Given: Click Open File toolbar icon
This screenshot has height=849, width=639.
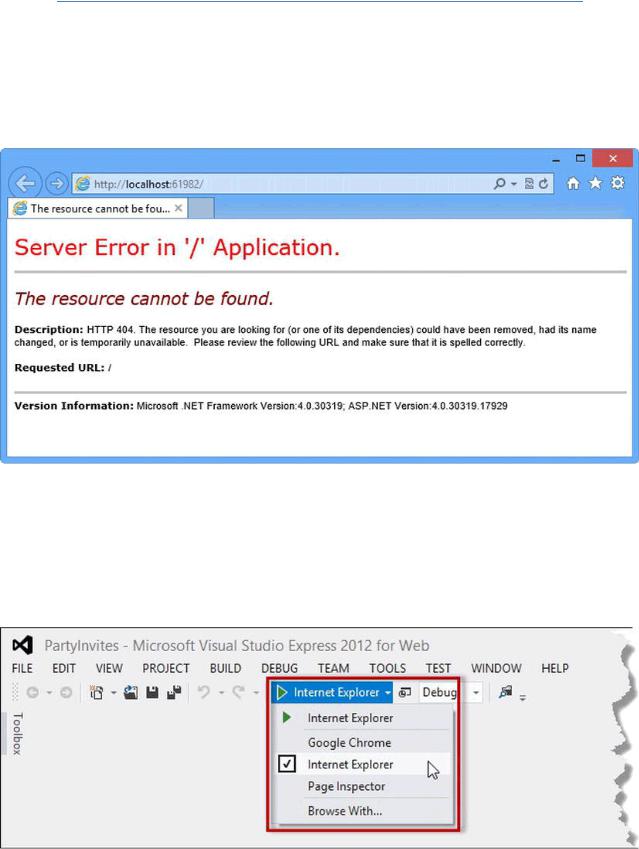Looking at the screenshot, I should click(130, 692).
